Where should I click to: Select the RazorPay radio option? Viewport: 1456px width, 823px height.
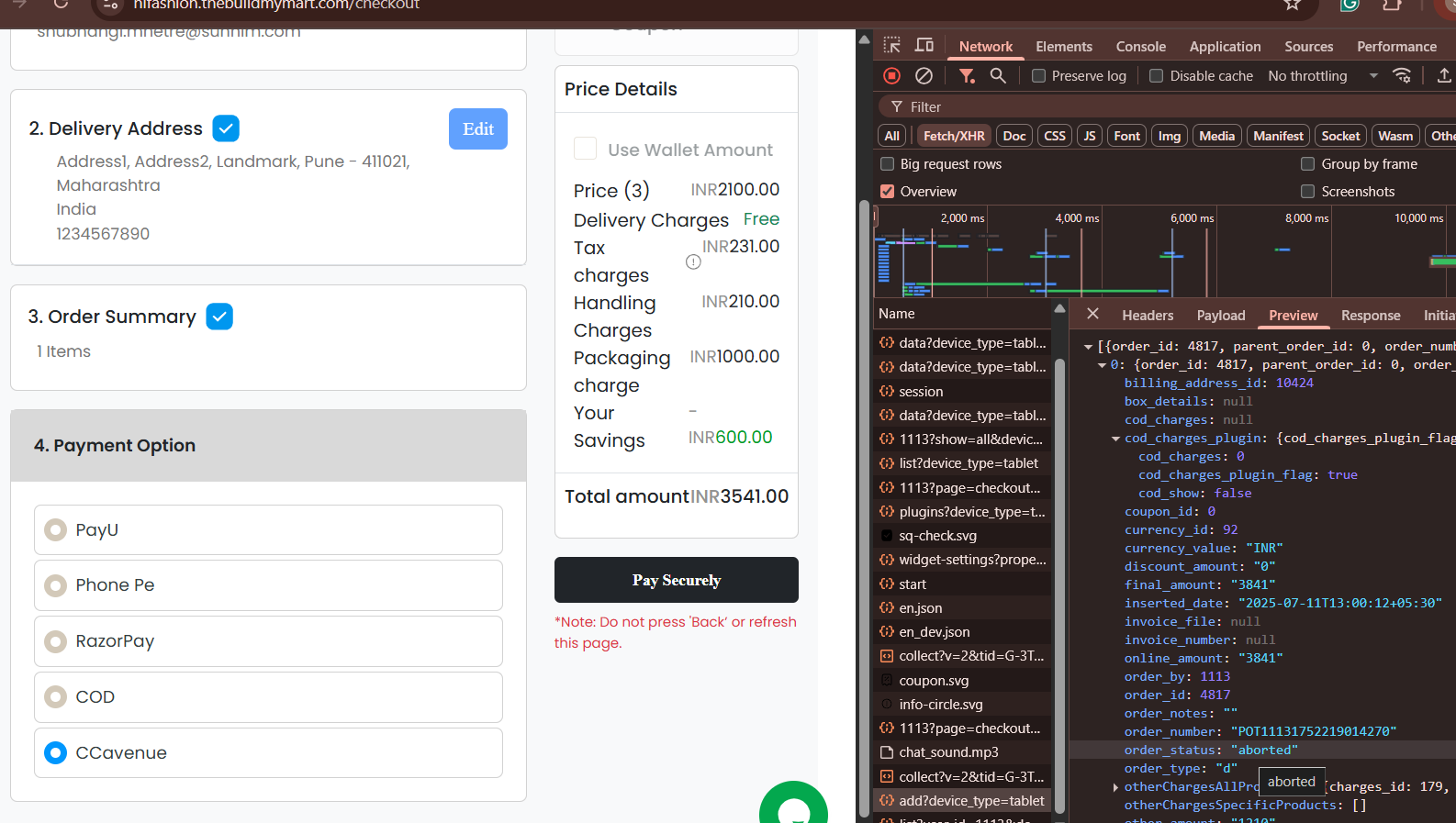(x=56, y=641)
